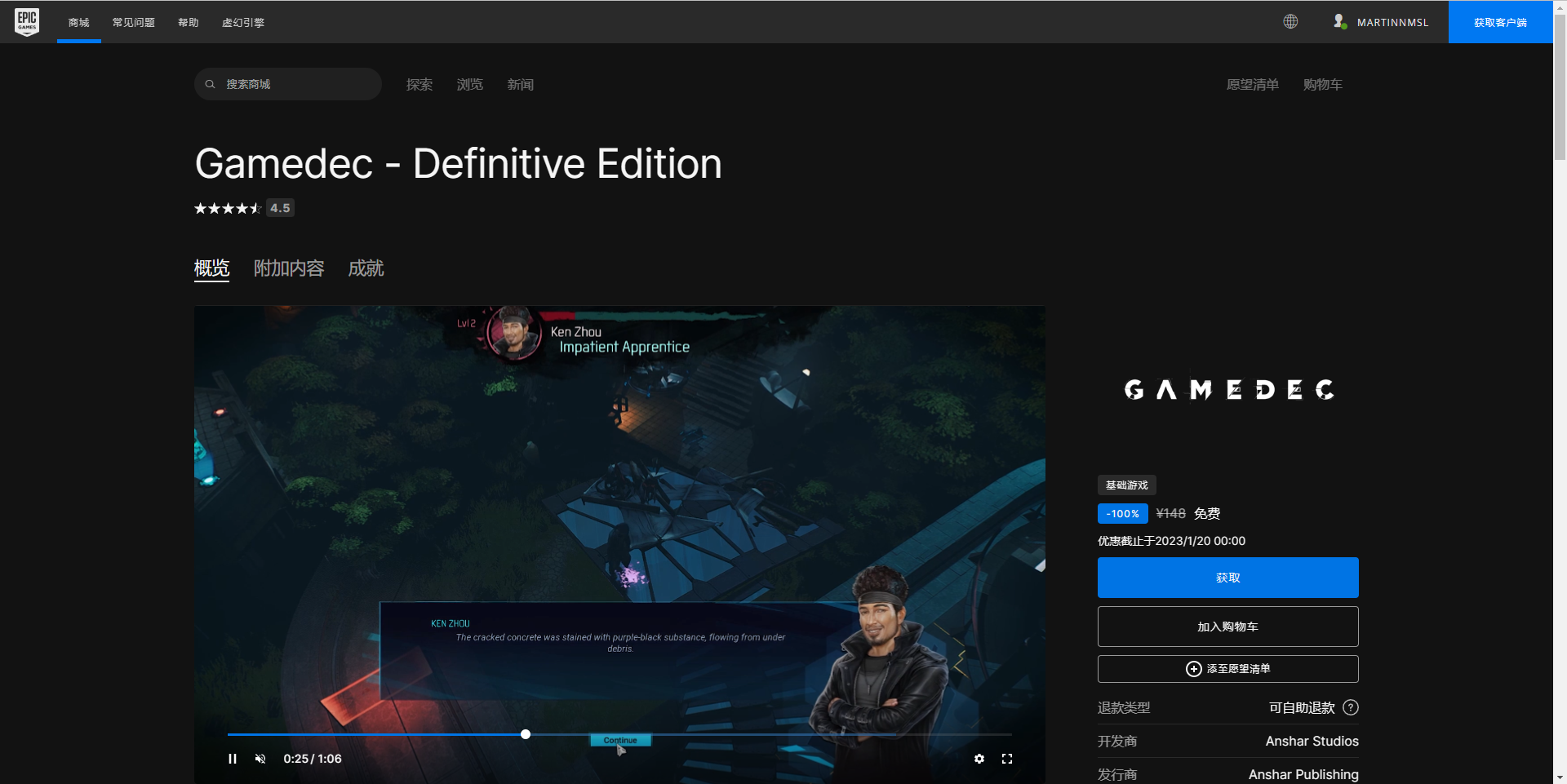
Task: Go to 新闻 news section
Action: tap(521, 84)
